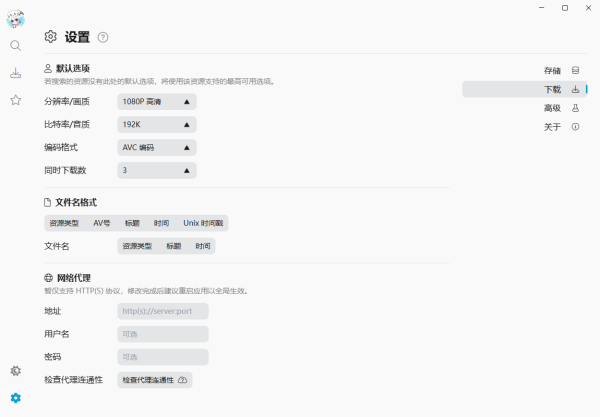Viewport: 600px width, 417px height.
Task: Click the proxy 密码 input field
Action: 163,357
